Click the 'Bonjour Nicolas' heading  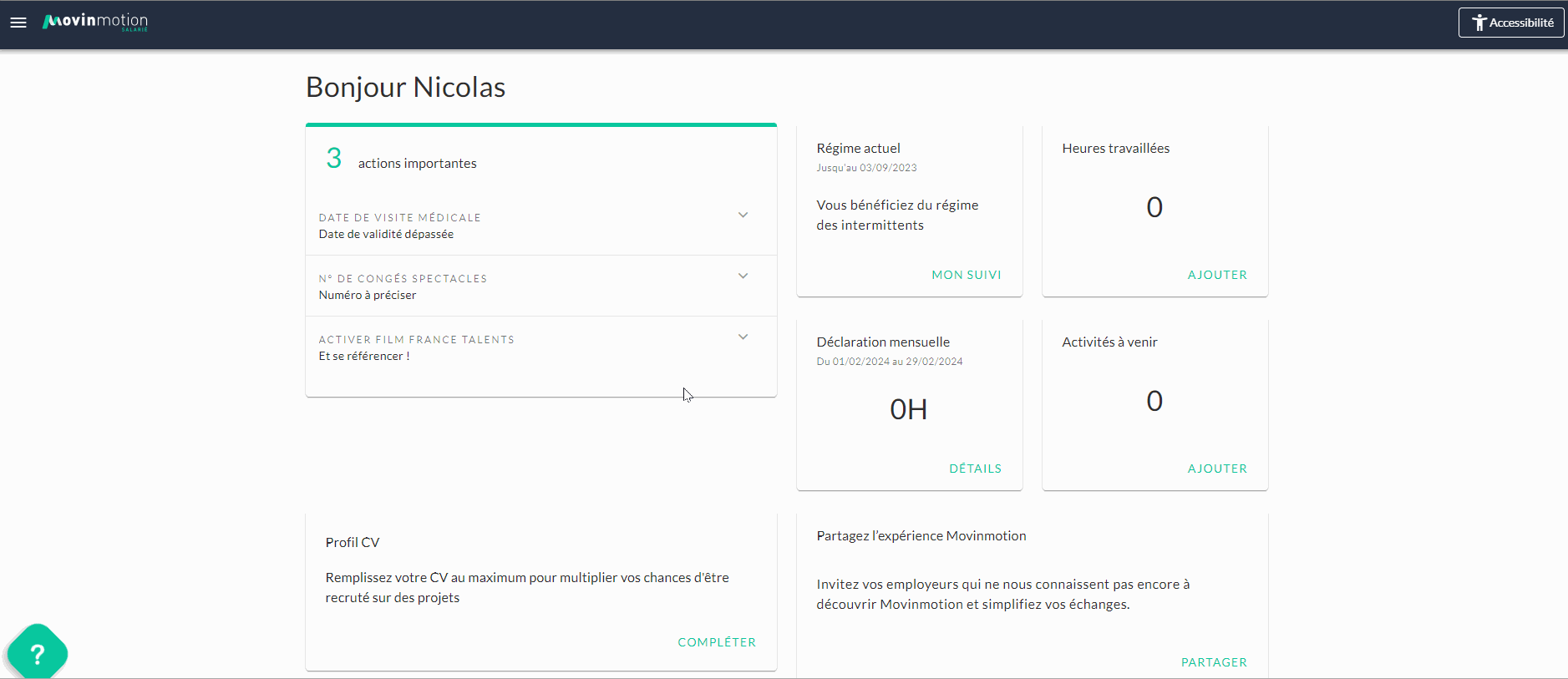point(405,87)
